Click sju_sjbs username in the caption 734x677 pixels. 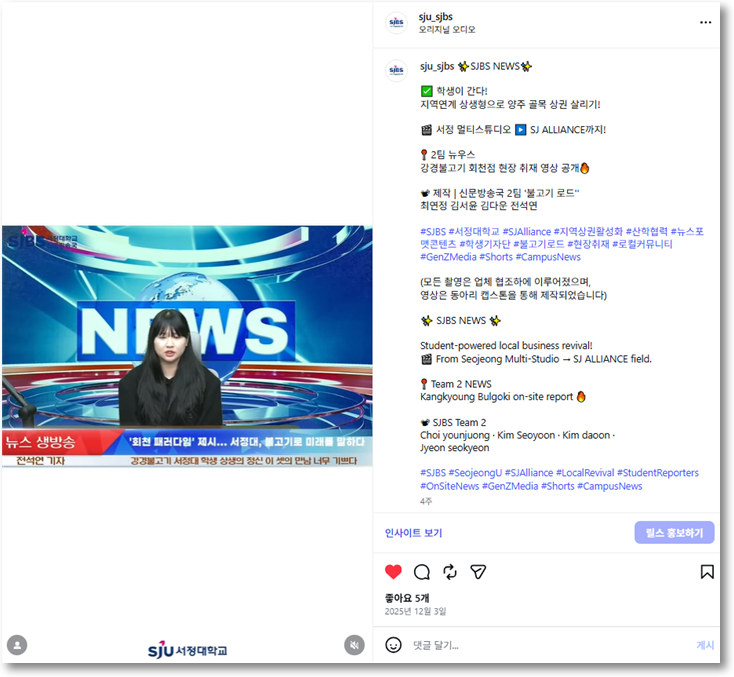437,66
